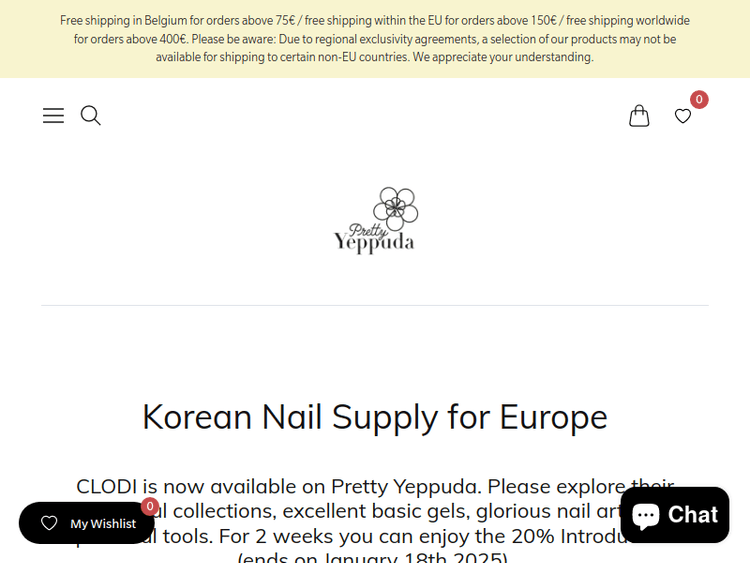Click the word "Chat" on the chat widget

[x=693, y=515]
